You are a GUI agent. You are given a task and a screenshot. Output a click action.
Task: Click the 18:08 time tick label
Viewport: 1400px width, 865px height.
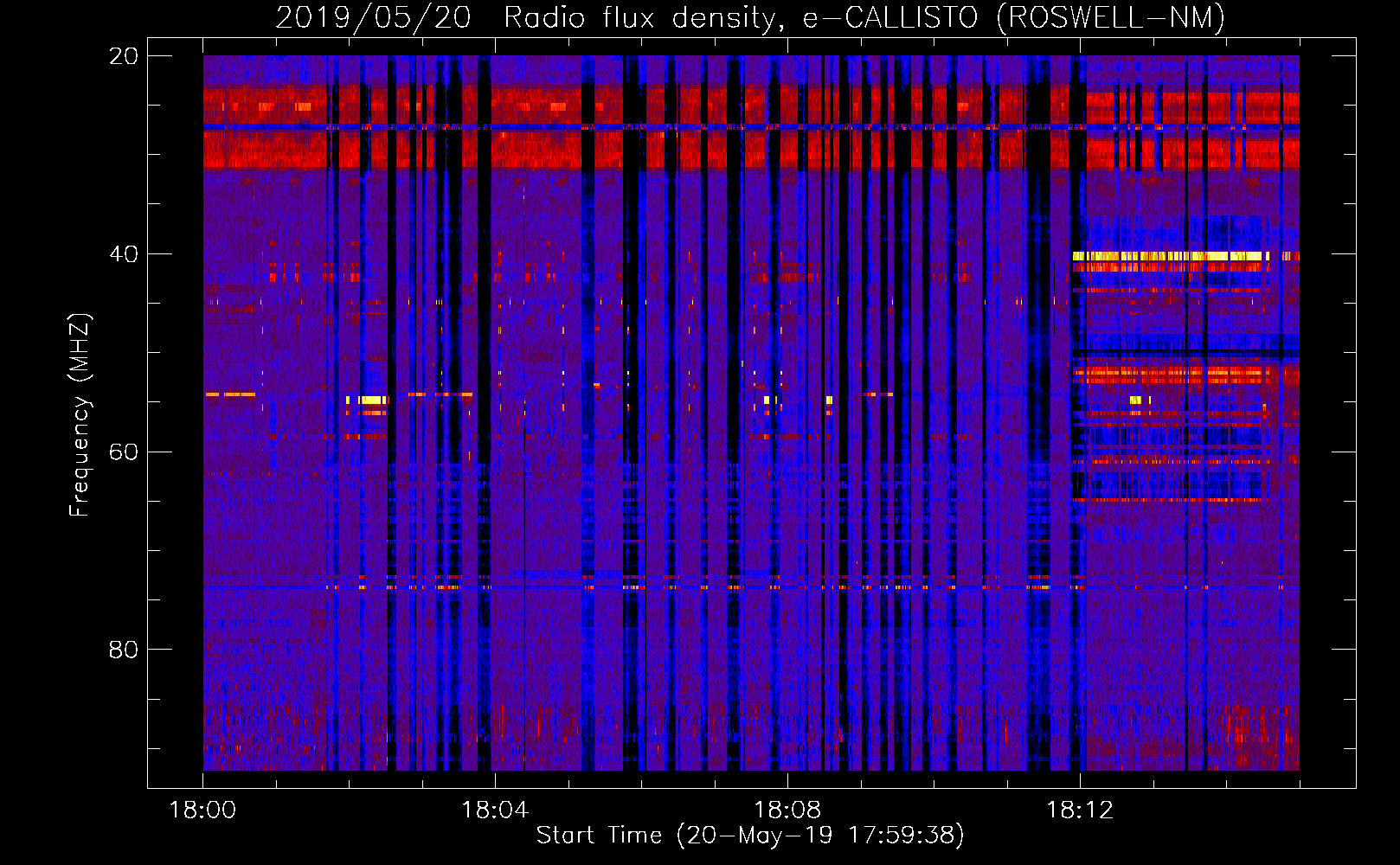787,811
